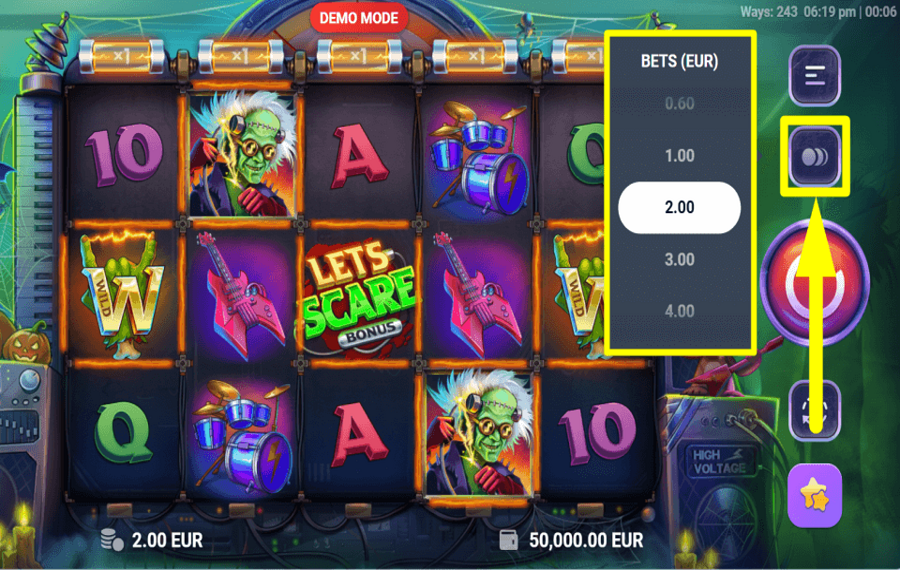Click the wallet icon next to balance

pyautogui.click(x=509, y=540)
